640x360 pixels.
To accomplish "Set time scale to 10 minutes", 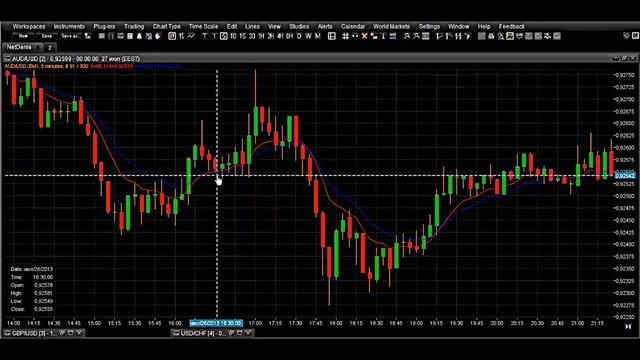I will [x=233, y=36].
